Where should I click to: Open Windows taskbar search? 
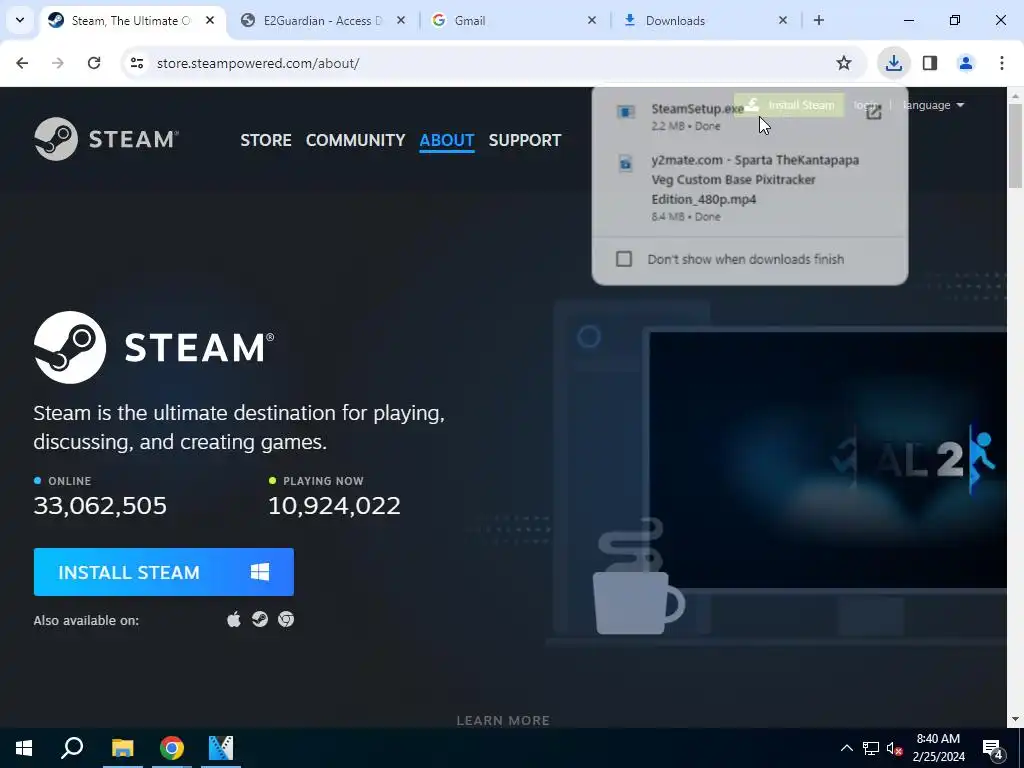[x=72, y=748]
